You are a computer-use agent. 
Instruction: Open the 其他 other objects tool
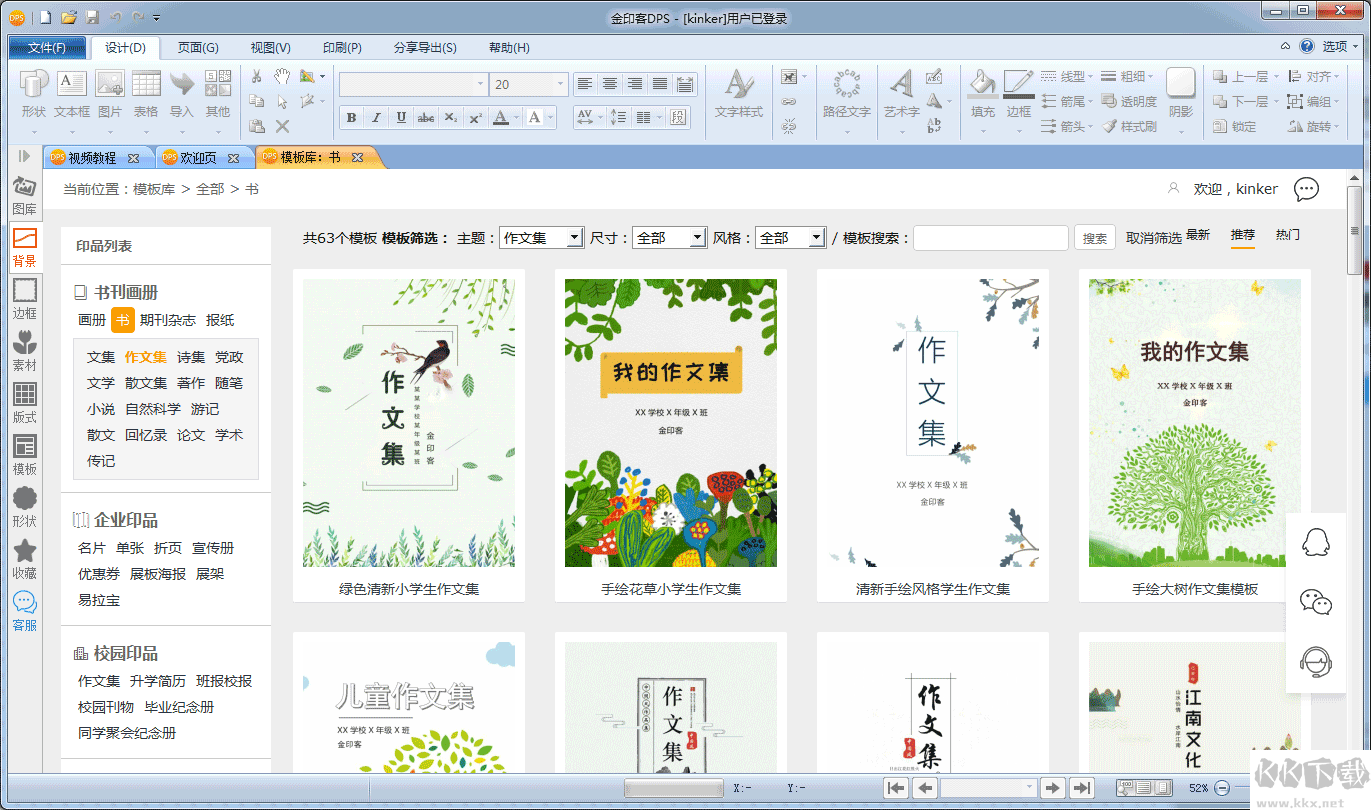pos(218,94)
